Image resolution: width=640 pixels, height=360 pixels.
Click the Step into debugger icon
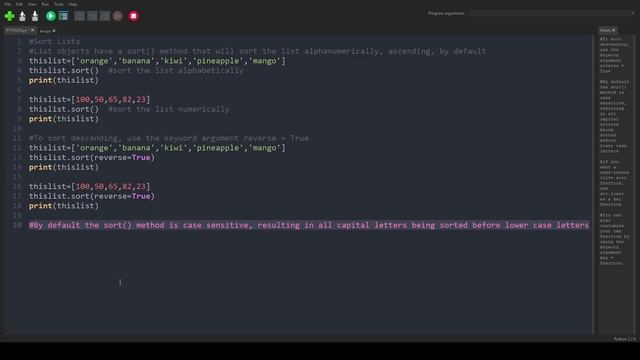(92, 16)
